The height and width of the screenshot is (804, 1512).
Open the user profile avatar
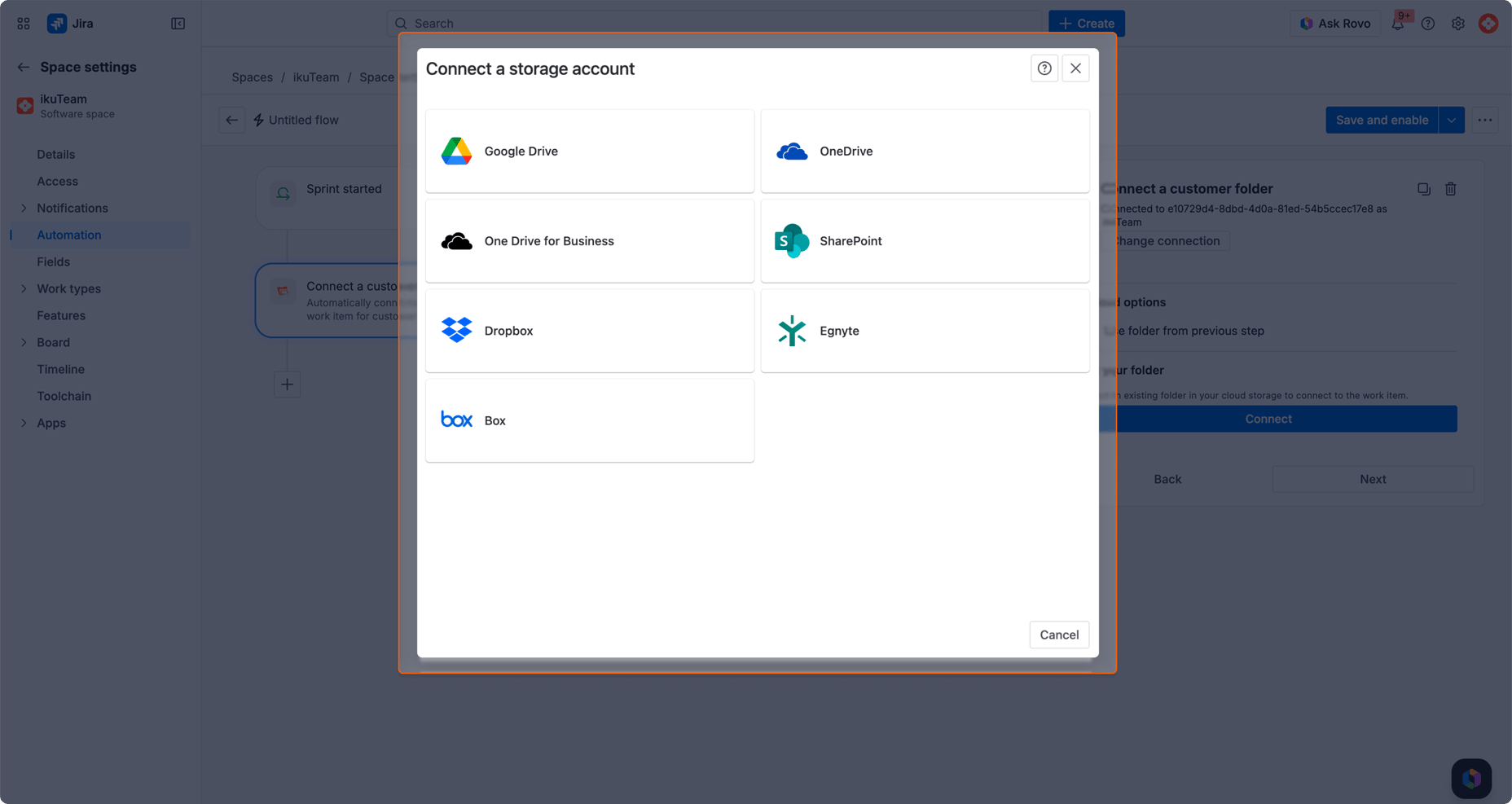point(1488,24)
